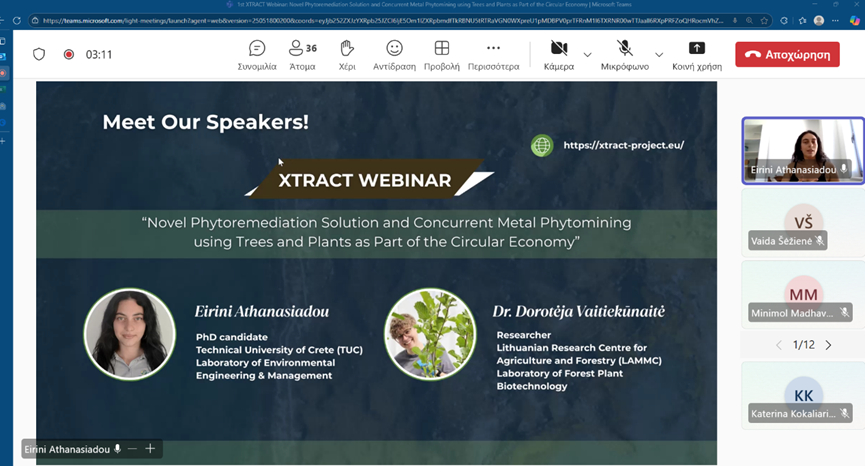Zoom out shared content with minus
The height and width of the screenshot is (466, 865).
click(132, 449)
